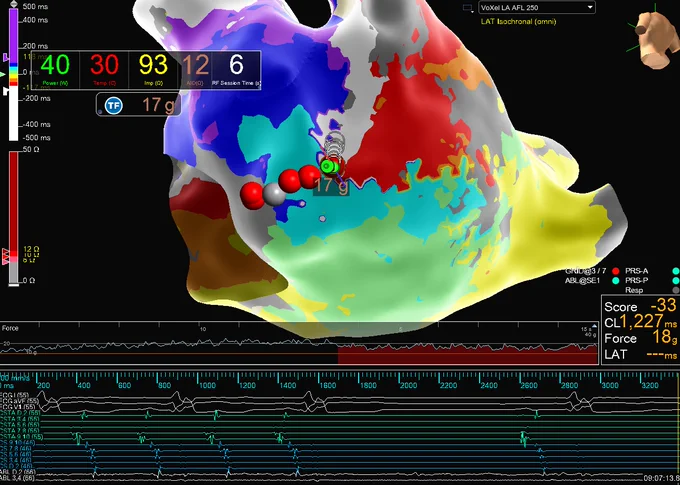Open the VoXel LA AFL 250 map dropdown
Screen dimensions: 680x485
click(537, 7)
